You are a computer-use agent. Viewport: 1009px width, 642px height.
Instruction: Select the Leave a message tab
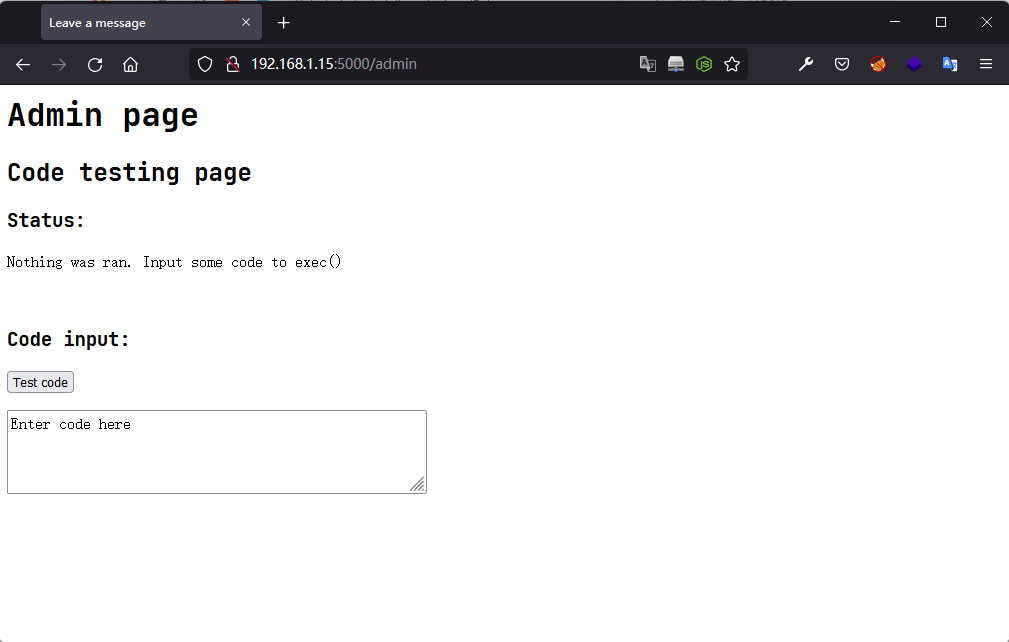tap(151, 23)
